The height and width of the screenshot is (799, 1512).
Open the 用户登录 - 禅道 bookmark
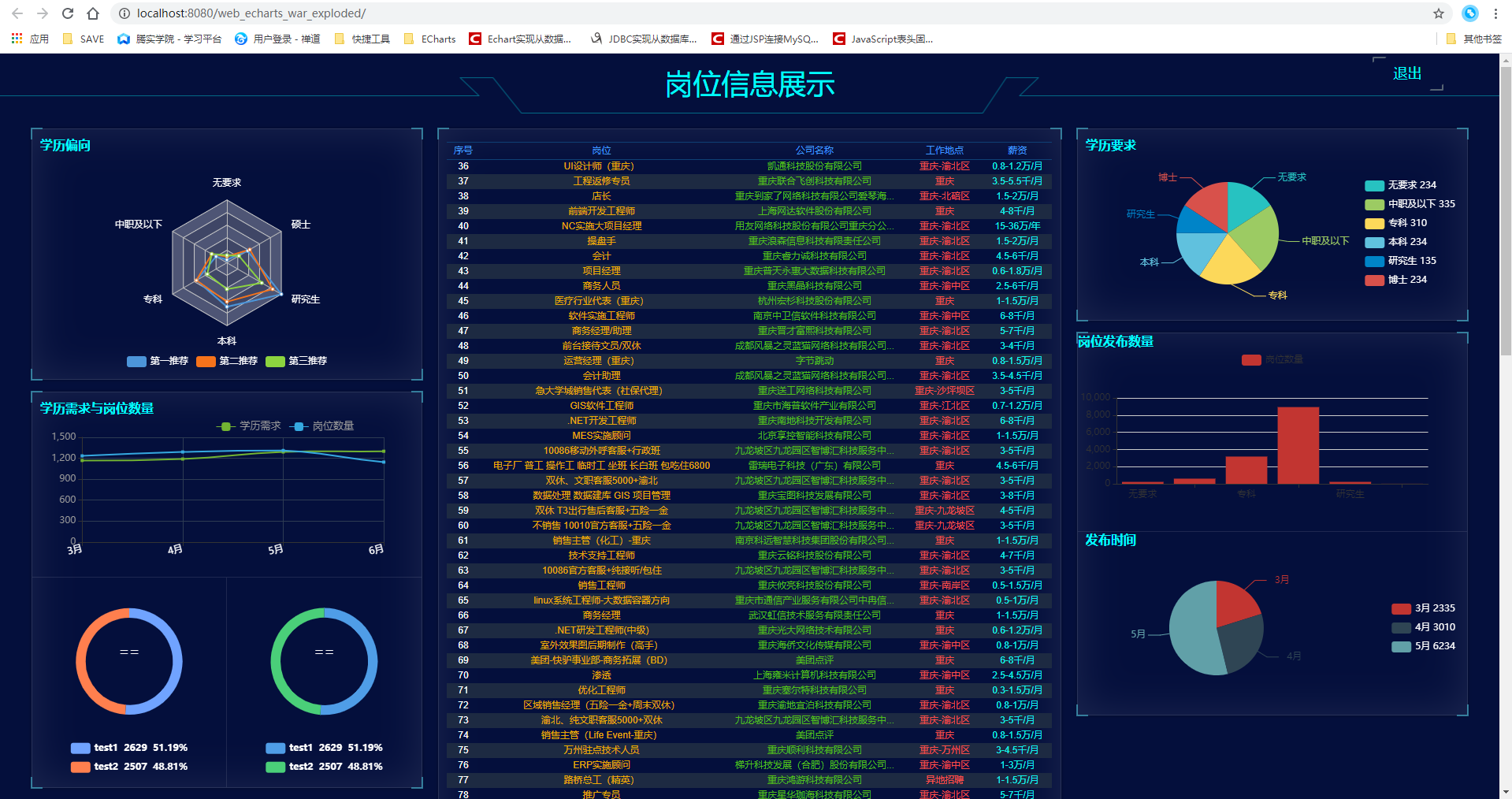(x=277, y=39)
